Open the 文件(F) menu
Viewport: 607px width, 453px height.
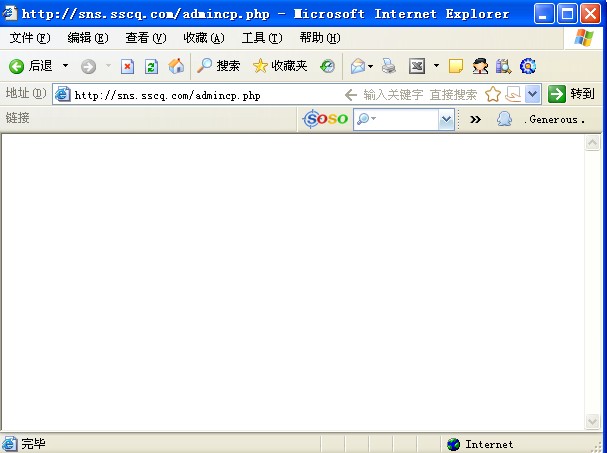(30, 38)
